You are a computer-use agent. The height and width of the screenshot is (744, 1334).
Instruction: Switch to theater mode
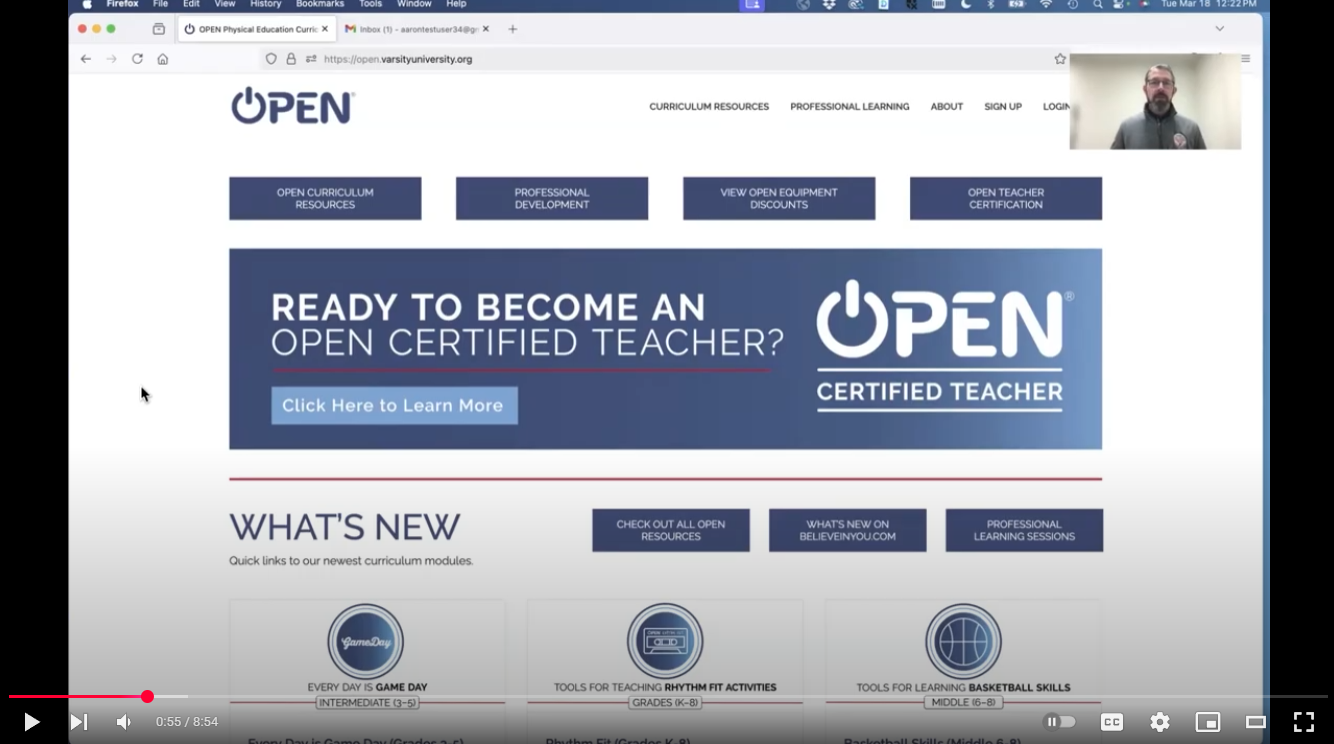point(1256,722)
